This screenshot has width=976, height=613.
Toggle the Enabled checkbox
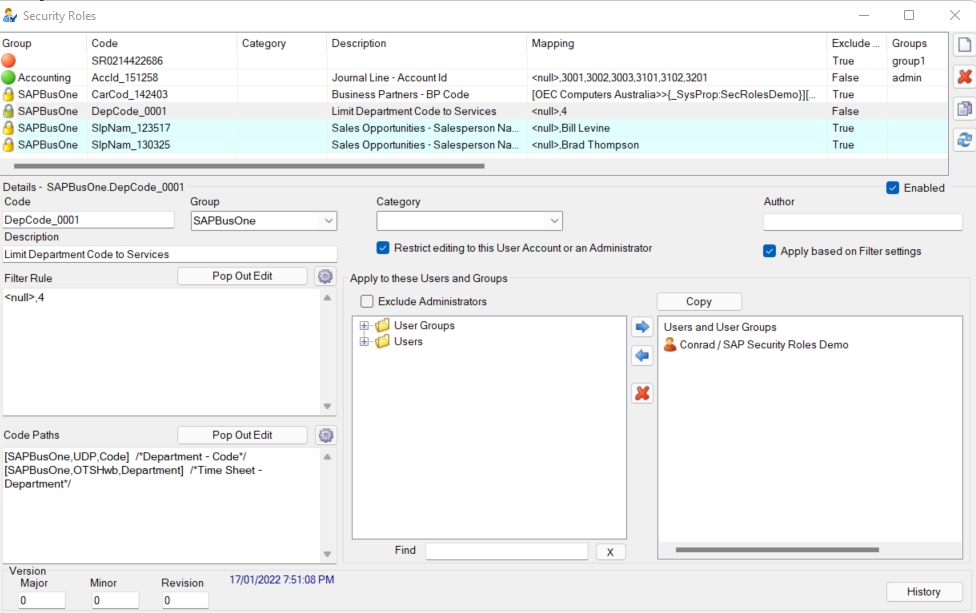pyautogui.click(x=893, y=188)
